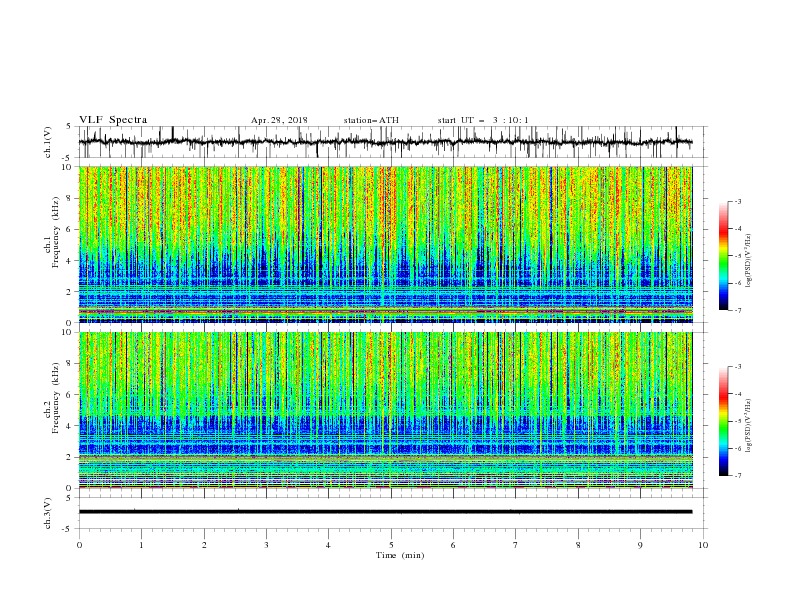792x612 pixels.
Task: Click time axis tick label '7'
Action: (516, 545)
